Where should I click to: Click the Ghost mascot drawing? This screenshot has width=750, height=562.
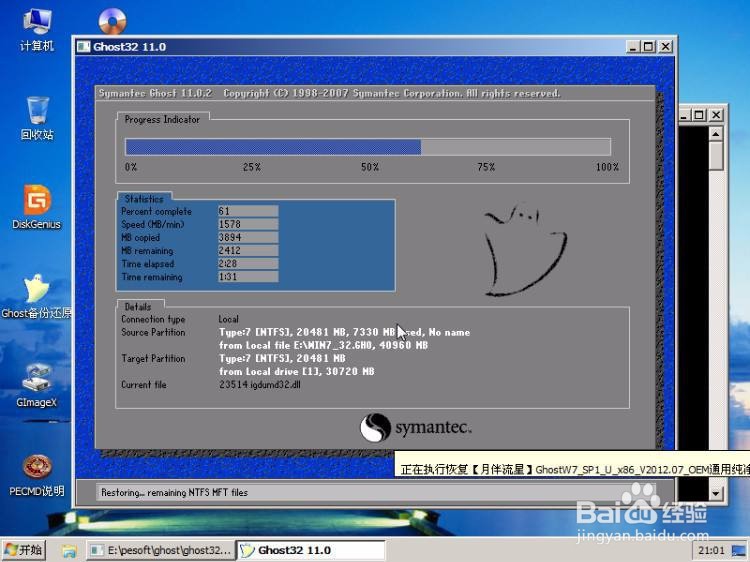pos(525,249)
